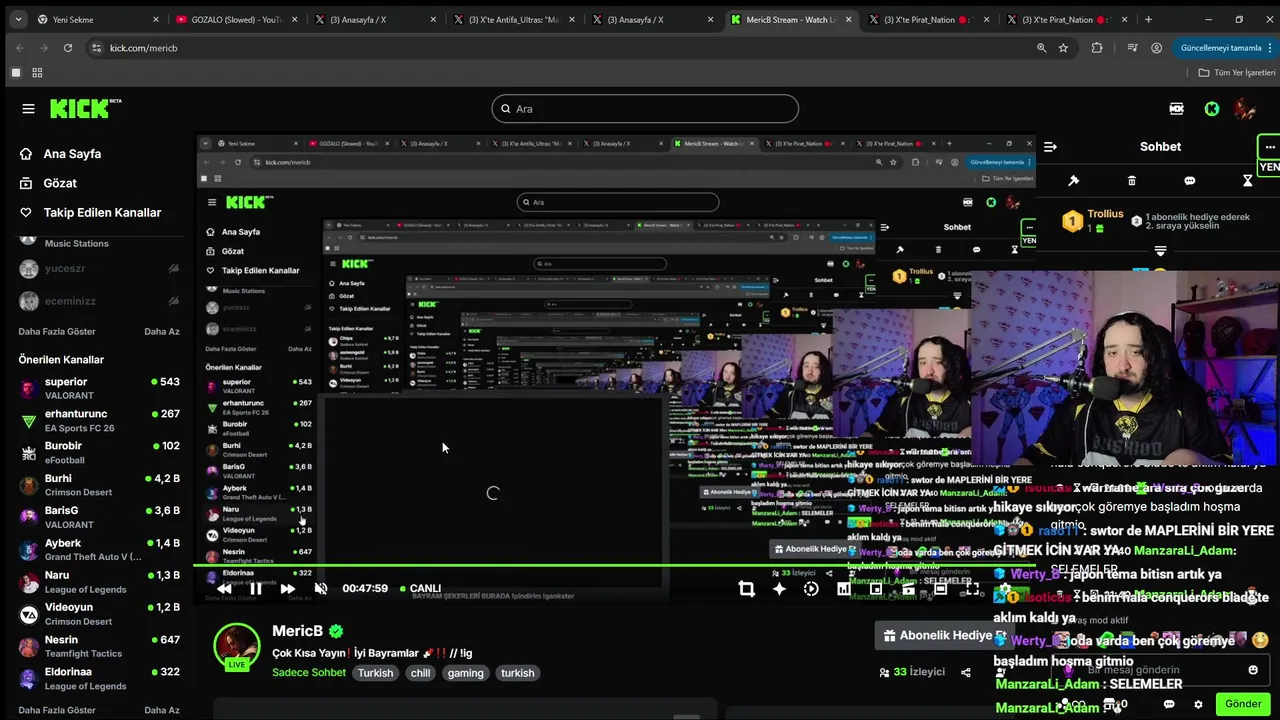Open yuceszr followed channel
The width and height of the screenshot is (1280, 720).
[99, 269]
